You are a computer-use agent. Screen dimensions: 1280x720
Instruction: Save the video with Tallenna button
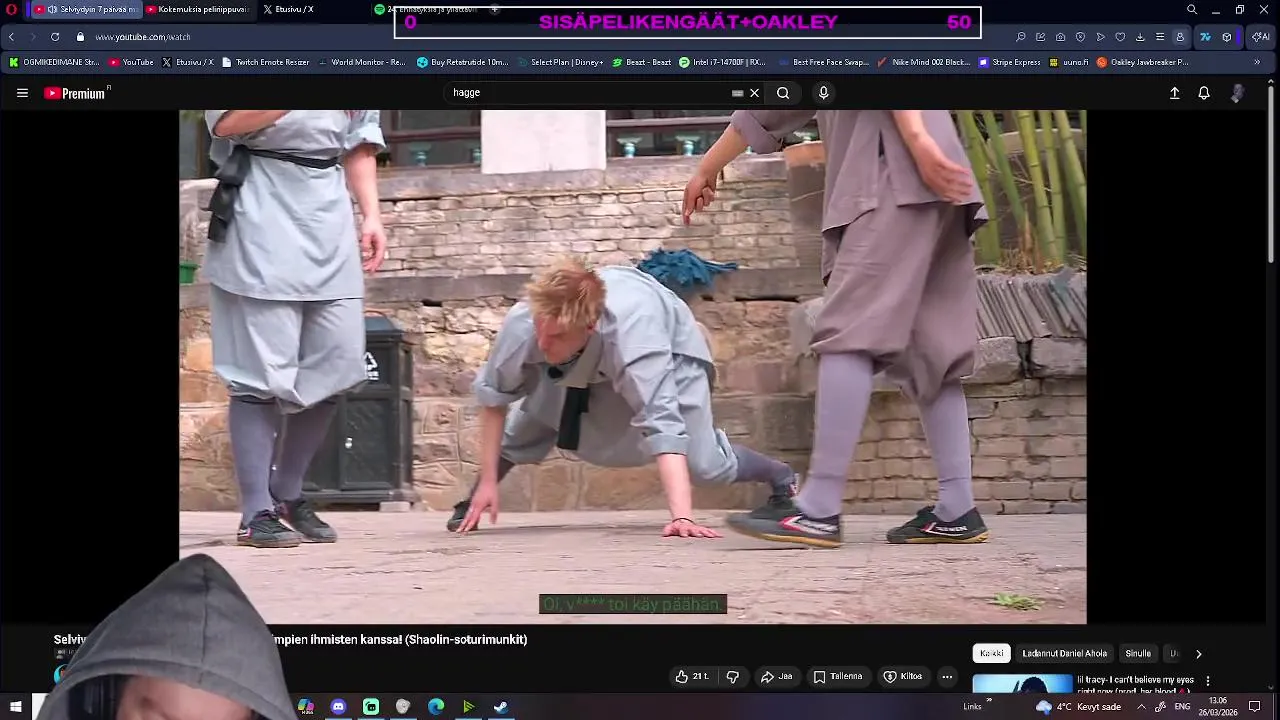coord(838,677)
